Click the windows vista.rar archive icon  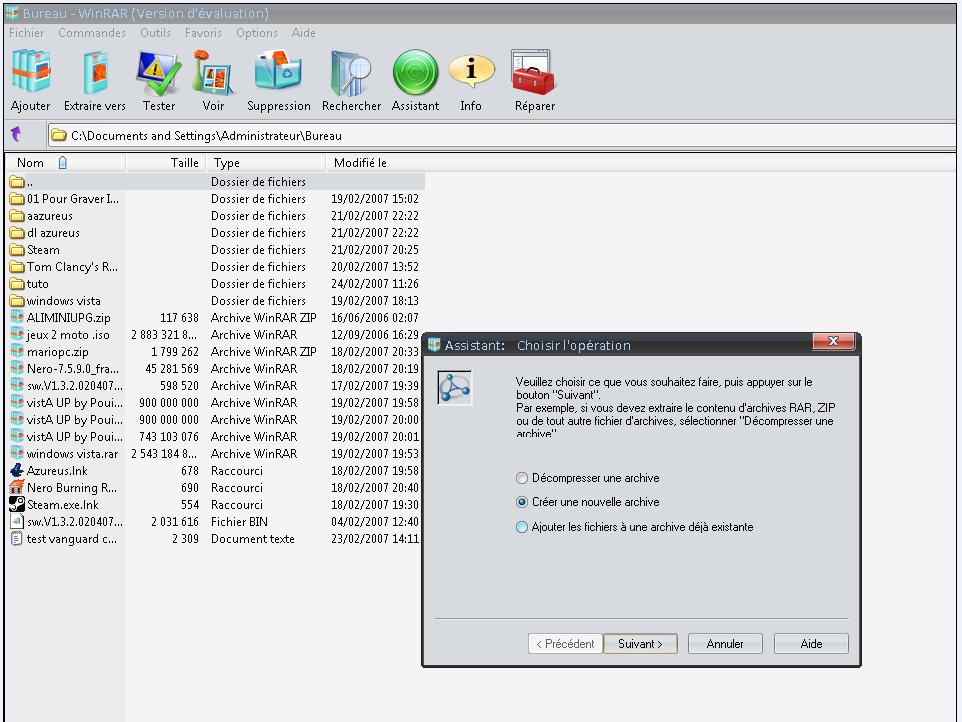[17, 453]
